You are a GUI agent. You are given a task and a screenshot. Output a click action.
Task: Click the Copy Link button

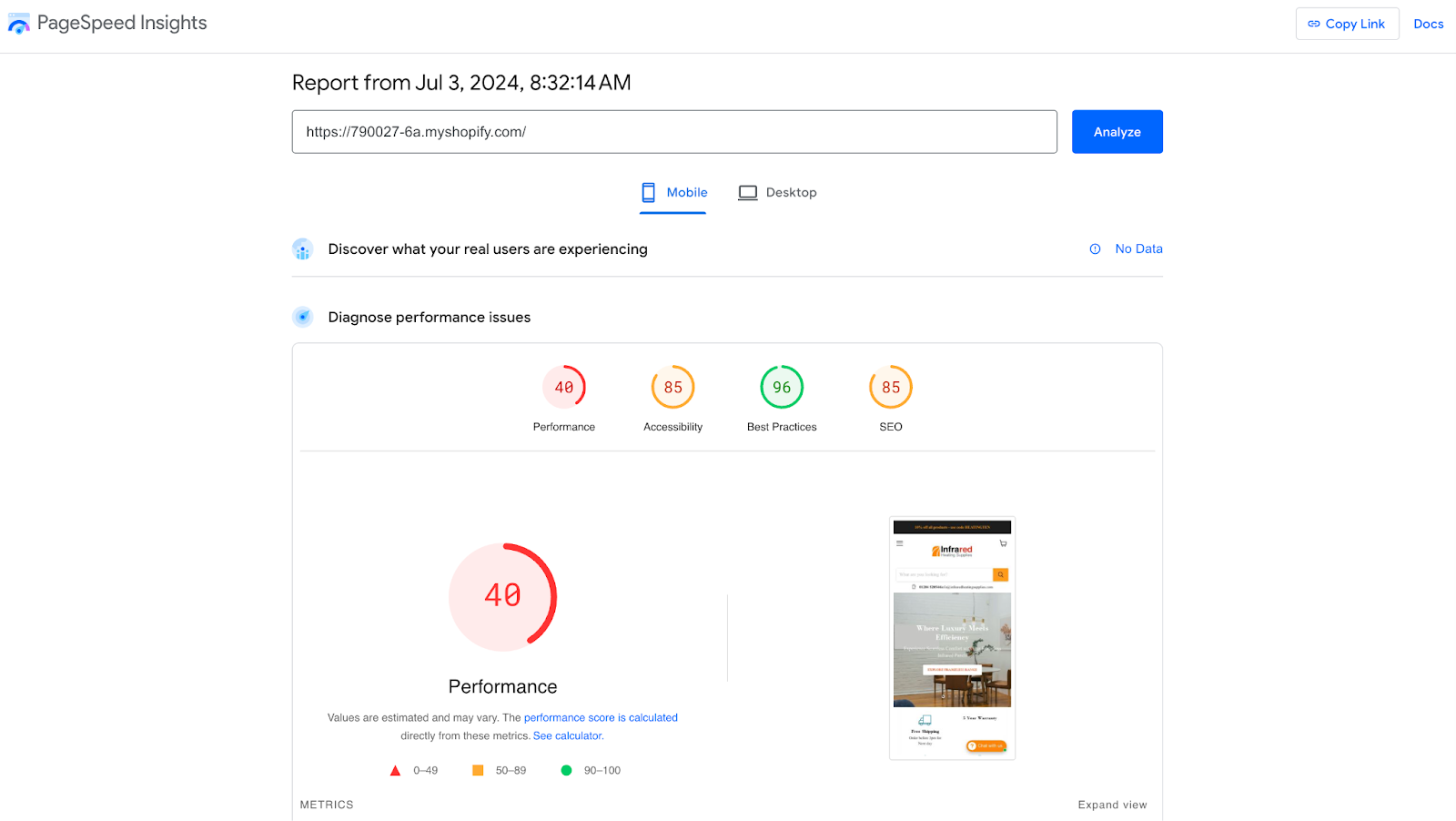coord(1347,24)
